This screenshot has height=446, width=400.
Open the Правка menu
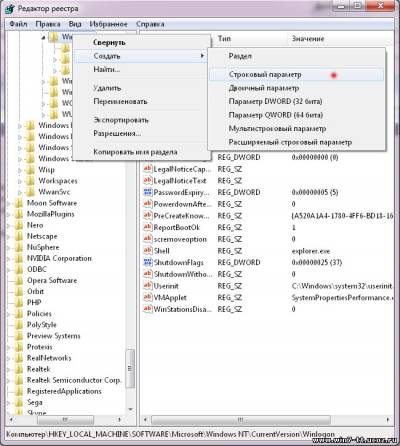click(48, 24)
